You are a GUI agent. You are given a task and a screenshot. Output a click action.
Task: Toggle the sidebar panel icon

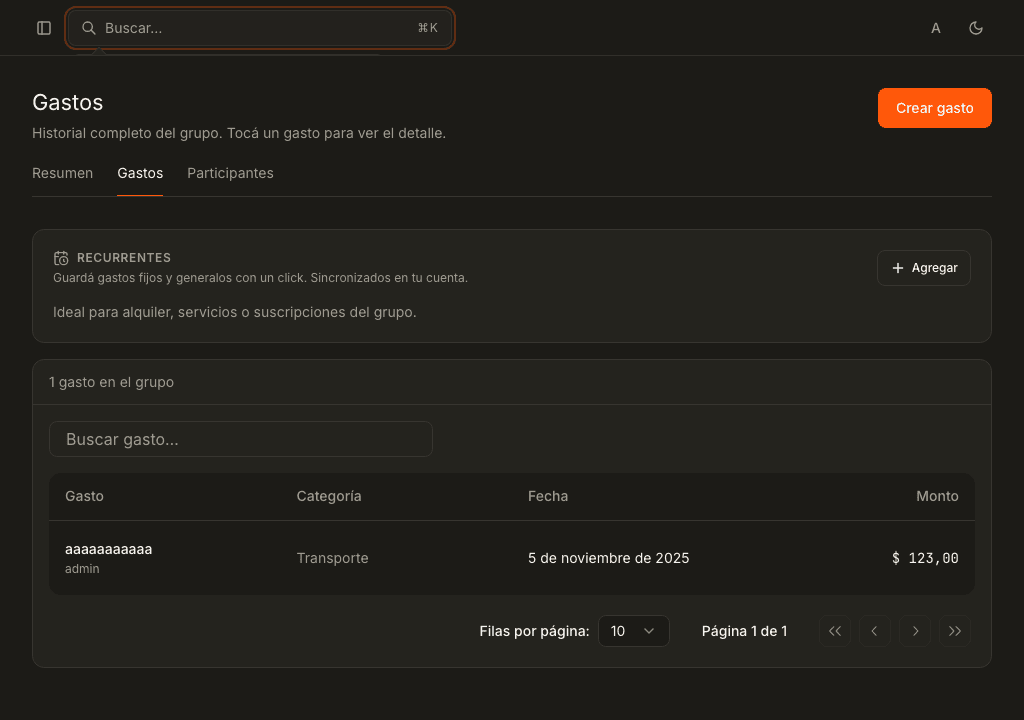[x=44, y=28]
